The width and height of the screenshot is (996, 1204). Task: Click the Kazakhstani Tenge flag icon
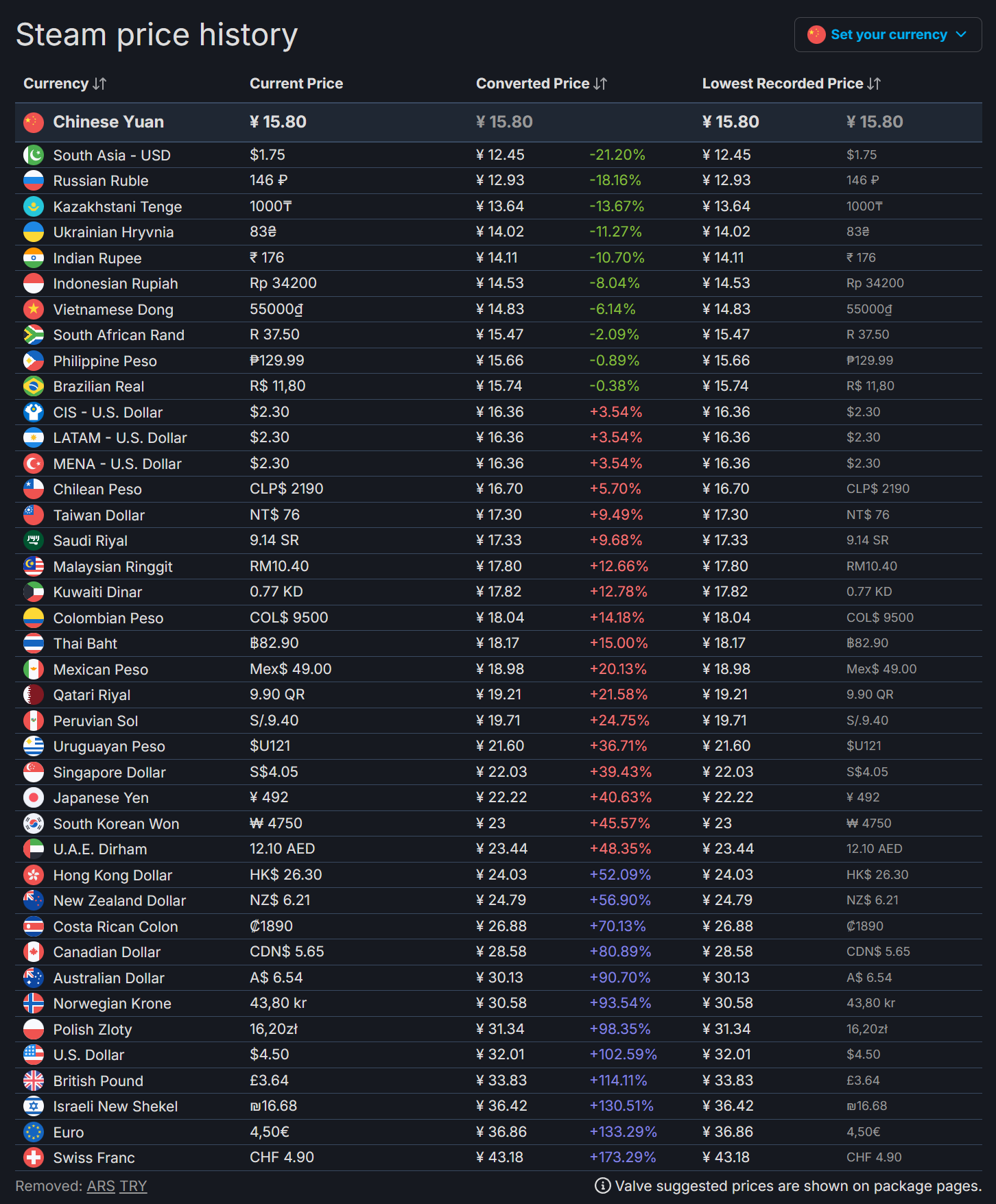pyautogui.click(x=34, y=206)
